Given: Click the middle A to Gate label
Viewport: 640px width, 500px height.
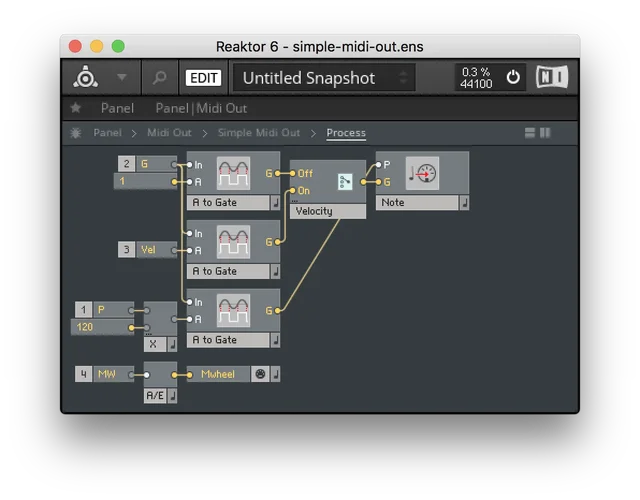Looking at the screenshot, I should 228,271.
